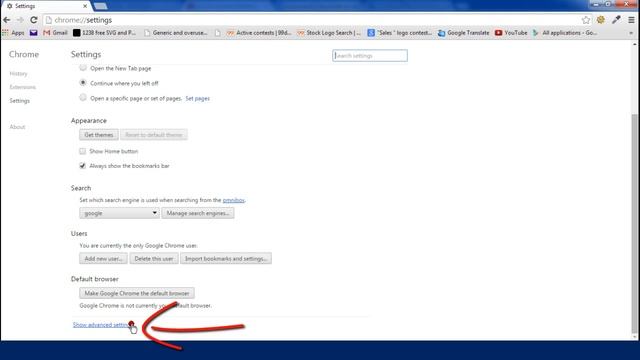Open the Gmail bookmark
The width and height of the screenshot is (640, 360).
point(55,33)
